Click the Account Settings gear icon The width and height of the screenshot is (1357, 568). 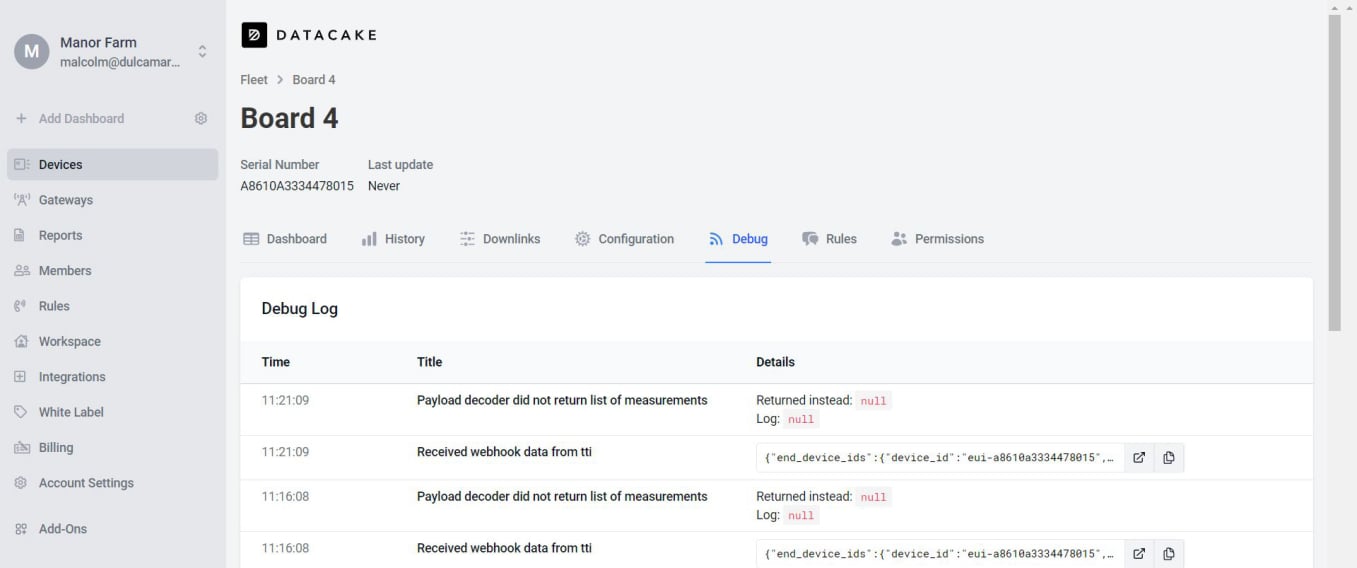pos(20,483)
